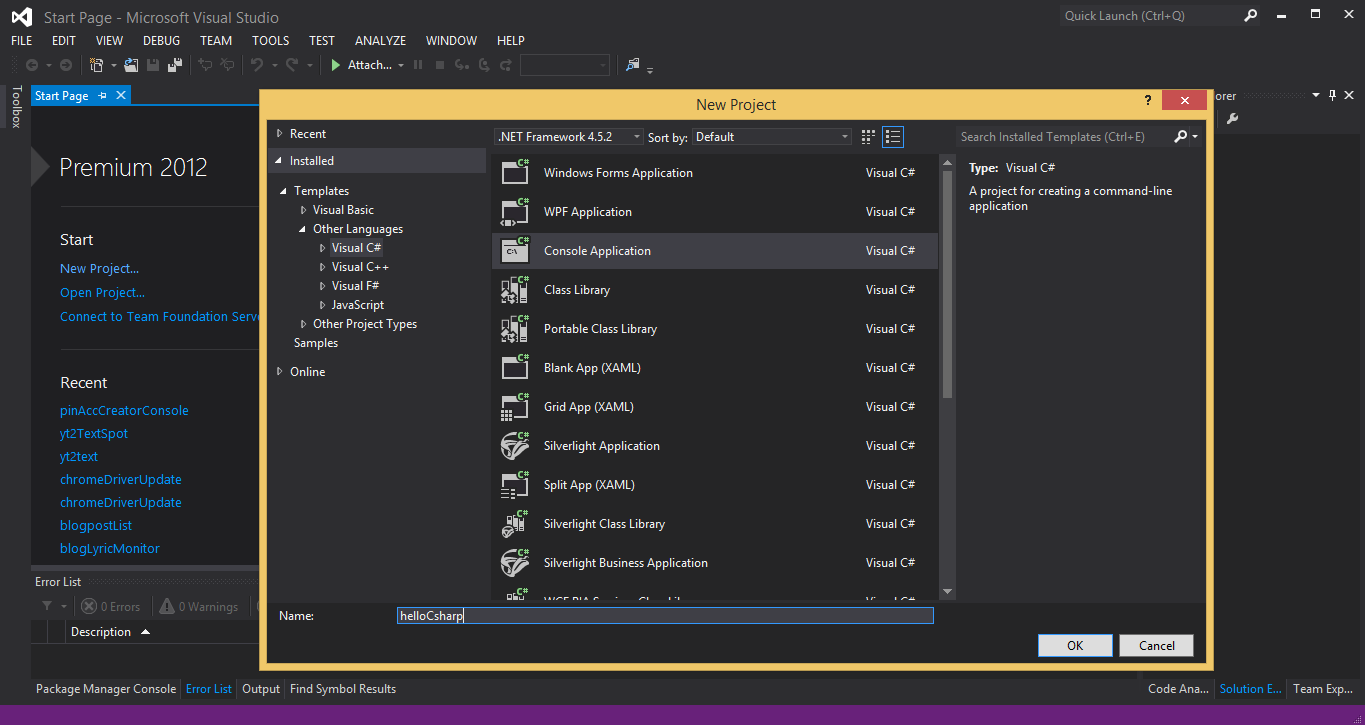Select the JavaScript tree item
The image size is (1365, 725).
pyautogui.click(x=358, y=305)
